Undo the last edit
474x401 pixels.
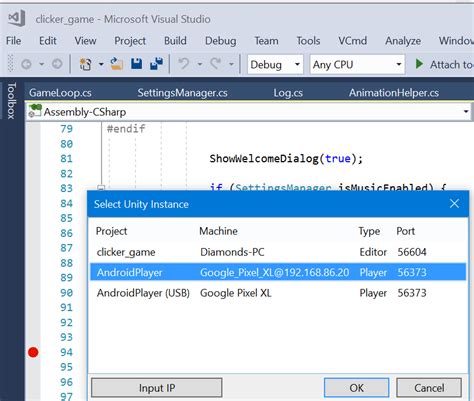(183, 63)
